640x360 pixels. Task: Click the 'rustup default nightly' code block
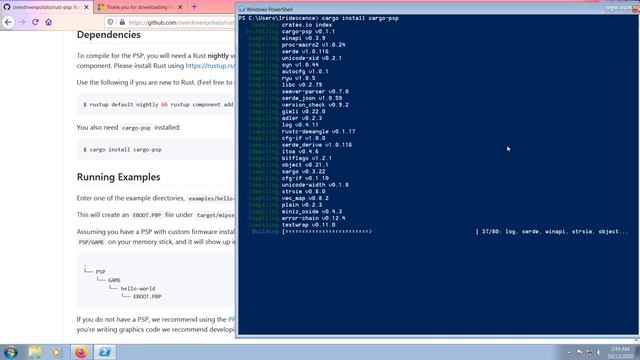tap(156, 104)
